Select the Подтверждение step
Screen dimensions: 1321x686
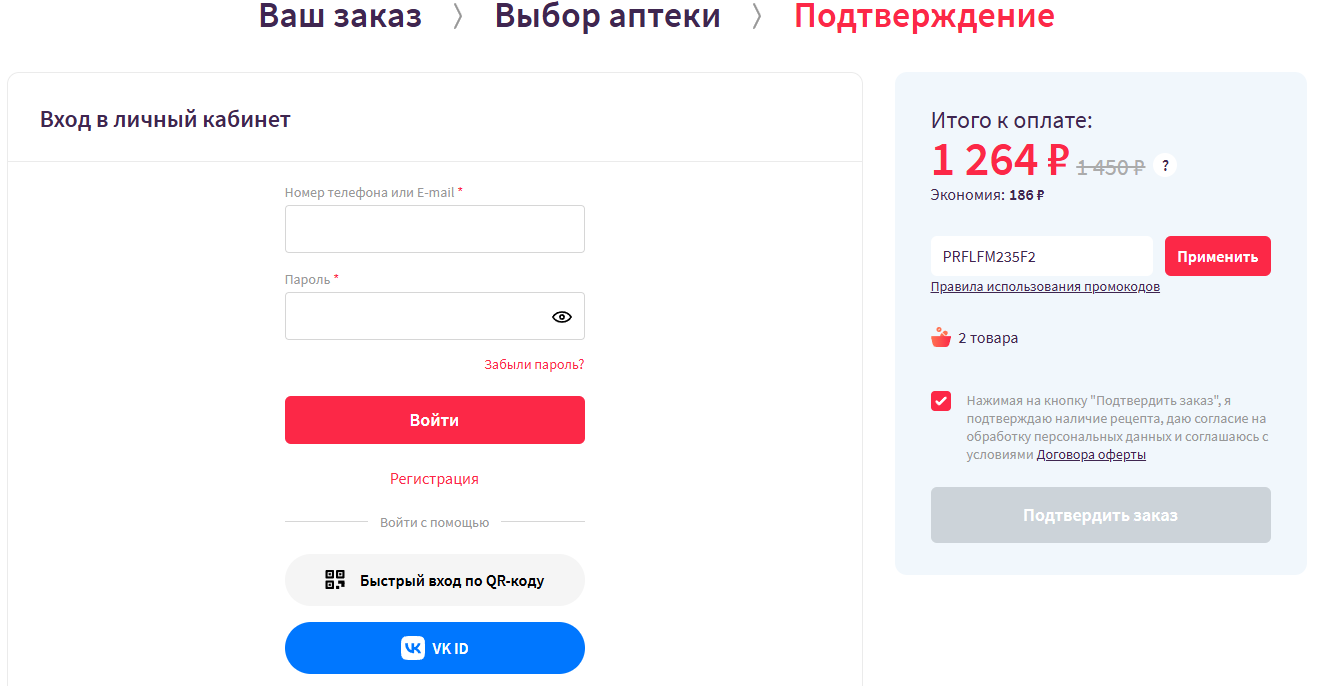tap(924, 17)
